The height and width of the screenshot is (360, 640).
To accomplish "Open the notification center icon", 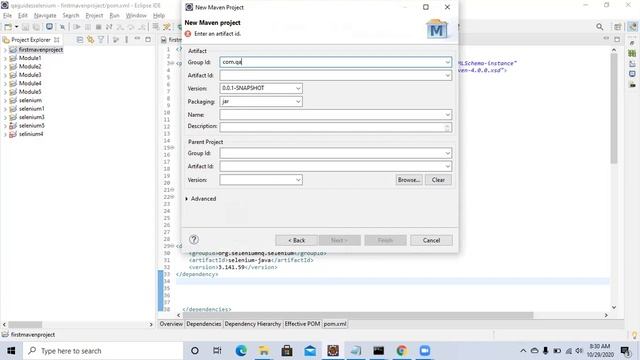I will click(624, 351).
